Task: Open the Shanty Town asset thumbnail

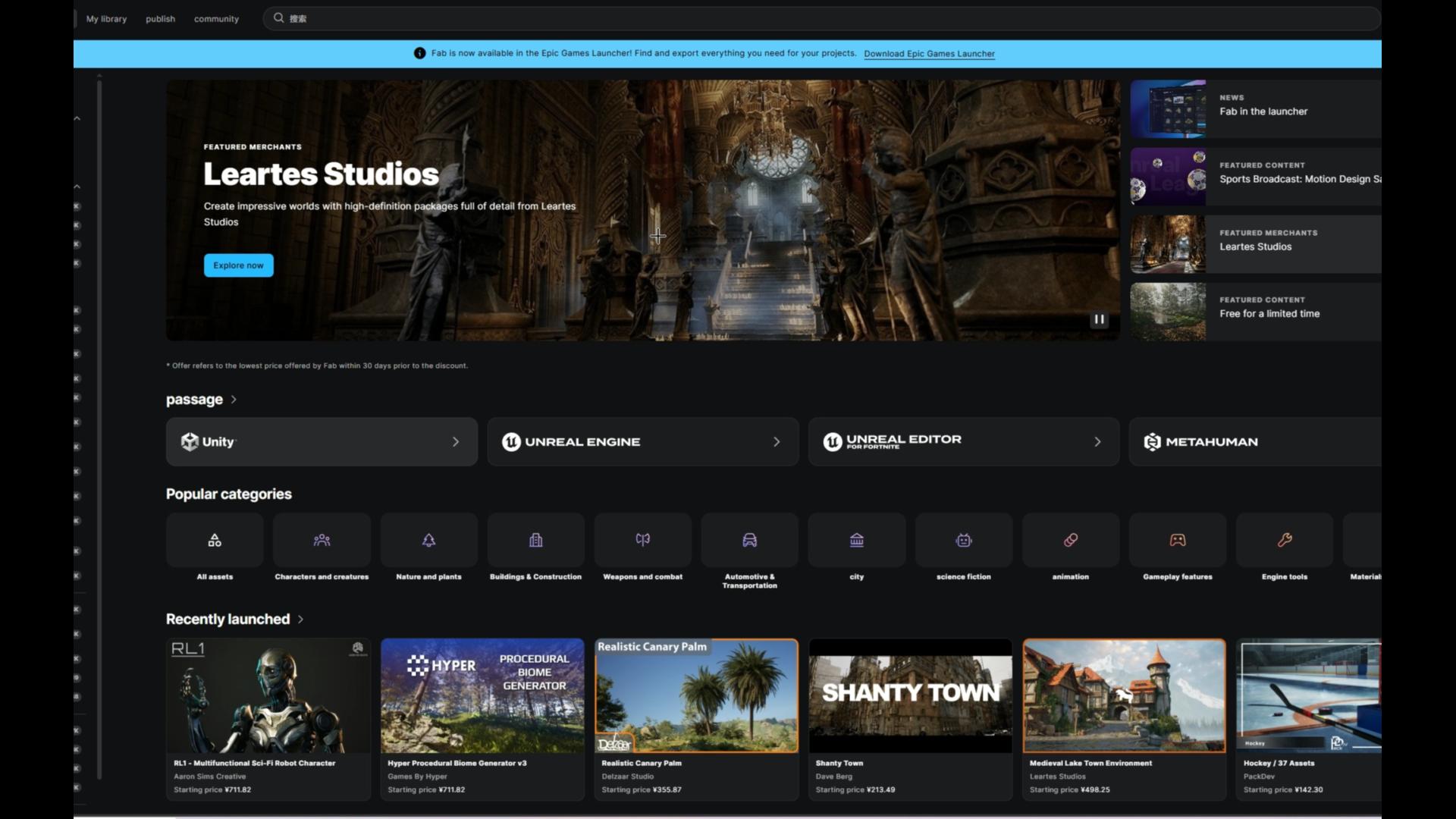Action: 910,695
